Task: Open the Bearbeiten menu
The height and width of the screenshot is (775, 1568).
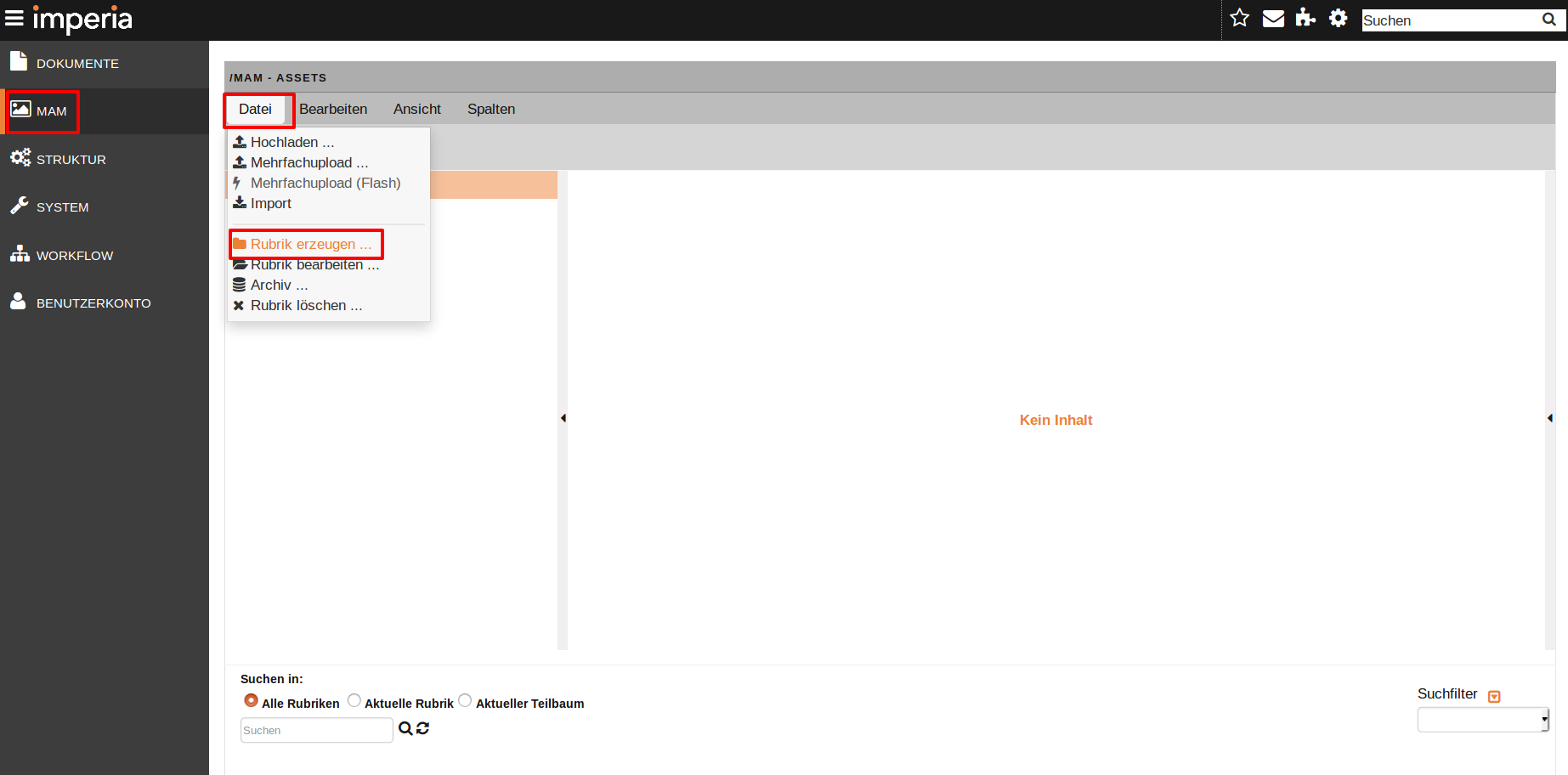Action: pos(333,109)
